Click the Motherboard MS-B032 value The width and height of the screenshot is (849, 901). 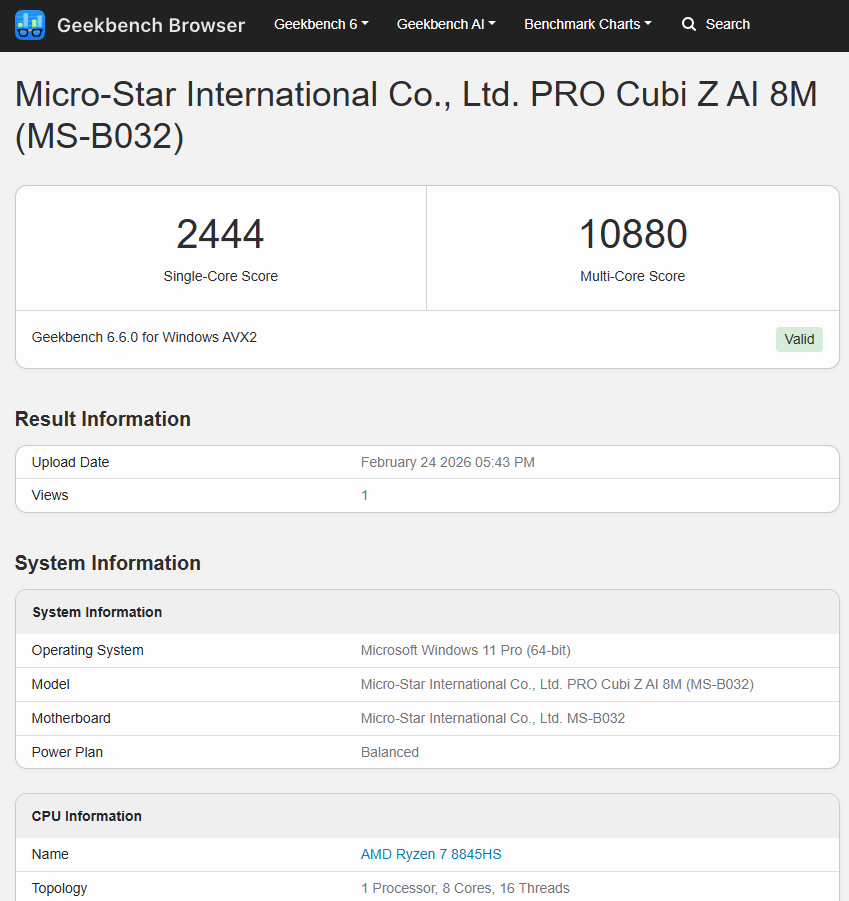pos(492,718)
